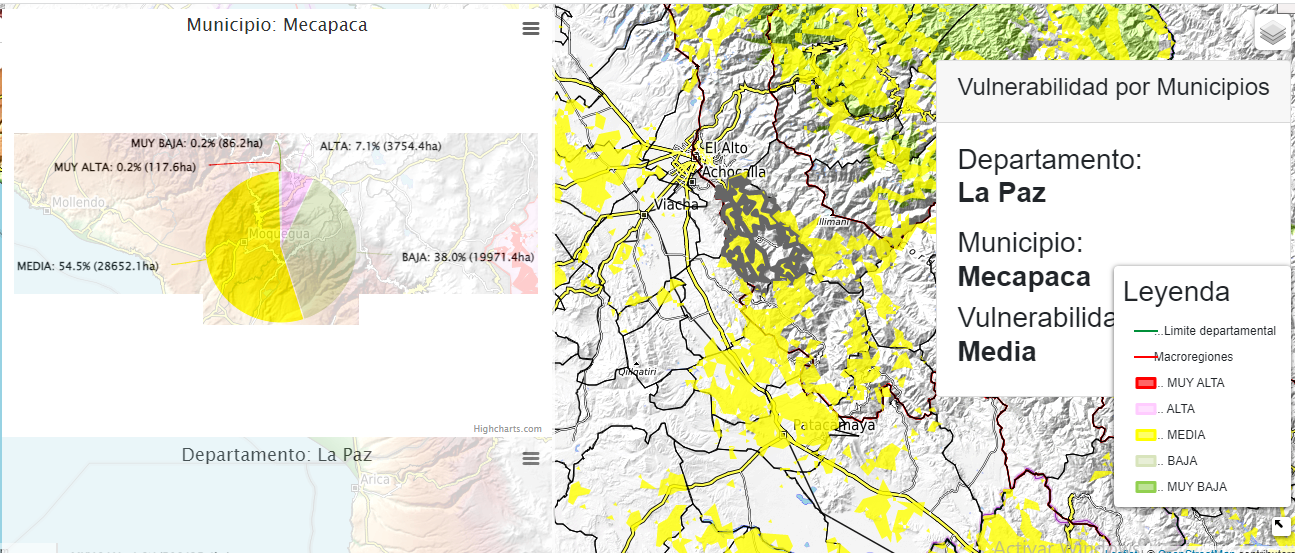The width and height of the screenshot is (1295, 553).
Task: Collapse the Leyenda panel with arrow icon
Action: point(1279,525)
